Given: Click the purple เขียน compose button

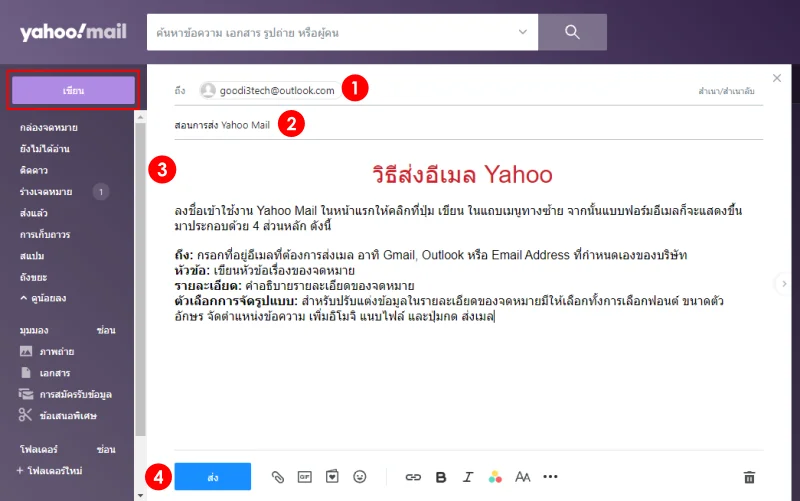Looking at the screenshot, I should click(73, 90).
